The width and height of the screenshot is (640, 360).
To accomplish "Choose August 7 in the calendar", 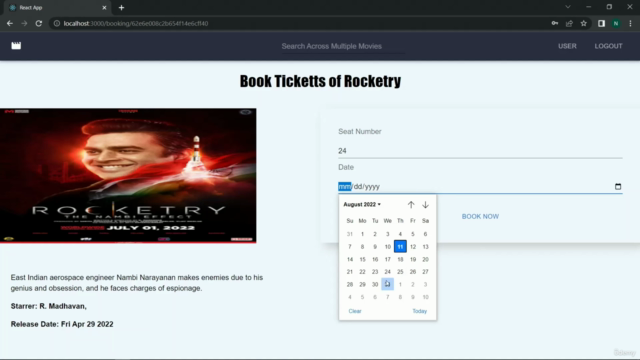I will coord(349,247).
